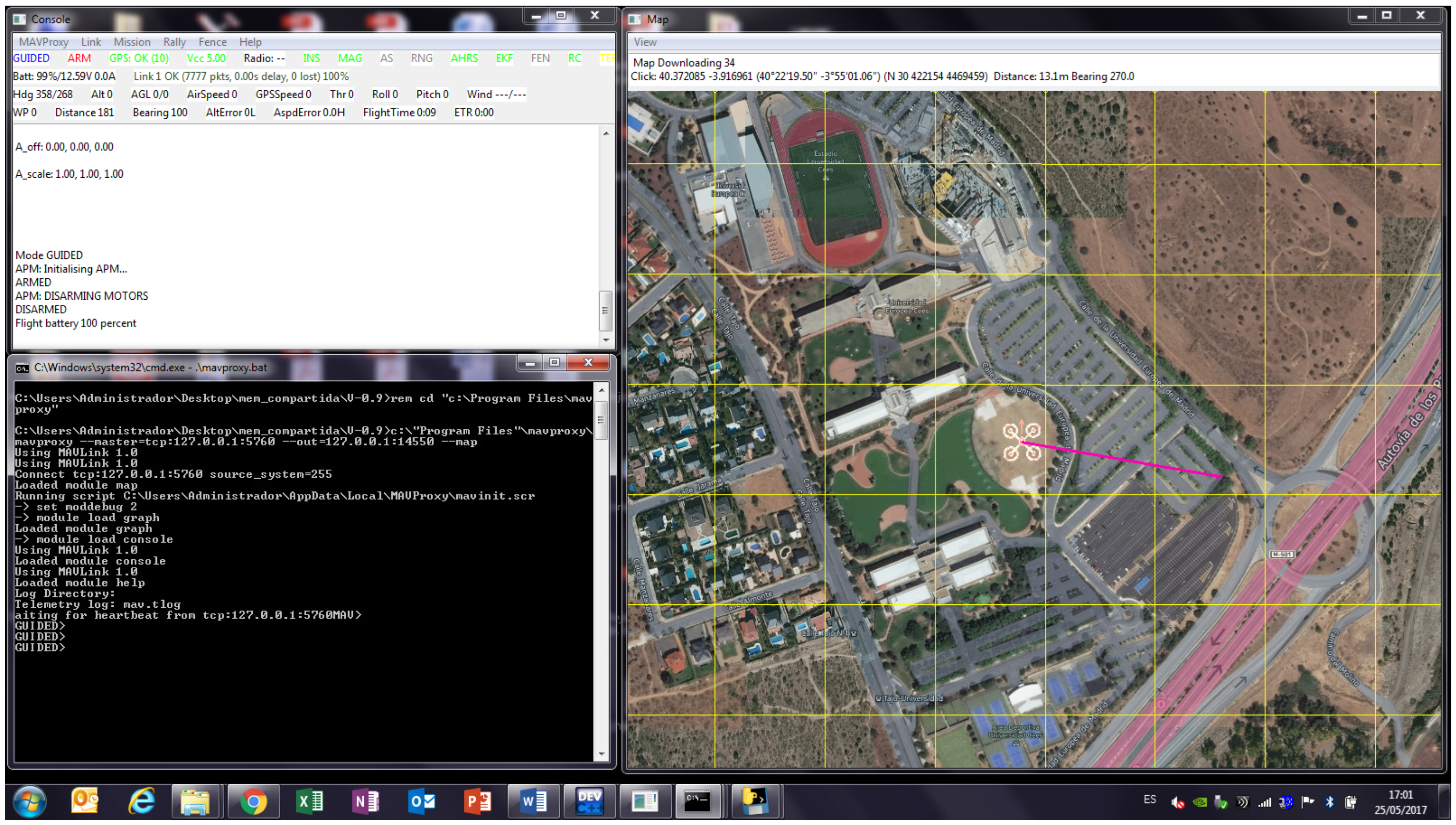Open the Fence menu
This screenshot has height=825, width=1456.
pos(212,42)
